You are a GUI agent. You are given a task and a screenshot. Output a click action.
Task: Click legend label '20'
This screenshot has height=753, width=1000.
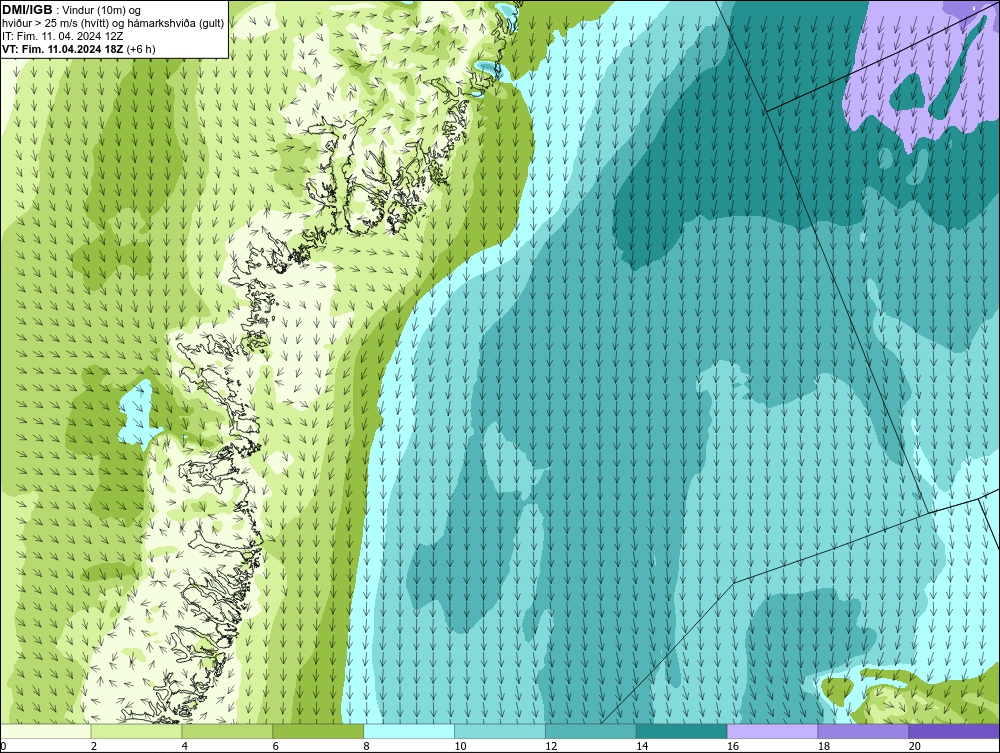point(915,746)
